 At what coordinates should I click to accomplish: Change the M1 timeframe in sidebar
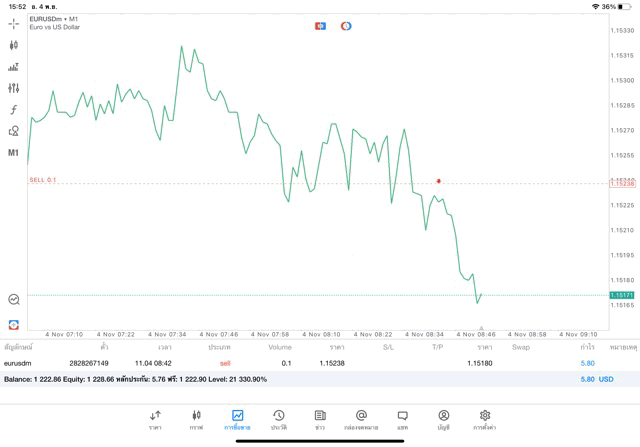pyautogui.click(x=13, y=153)
